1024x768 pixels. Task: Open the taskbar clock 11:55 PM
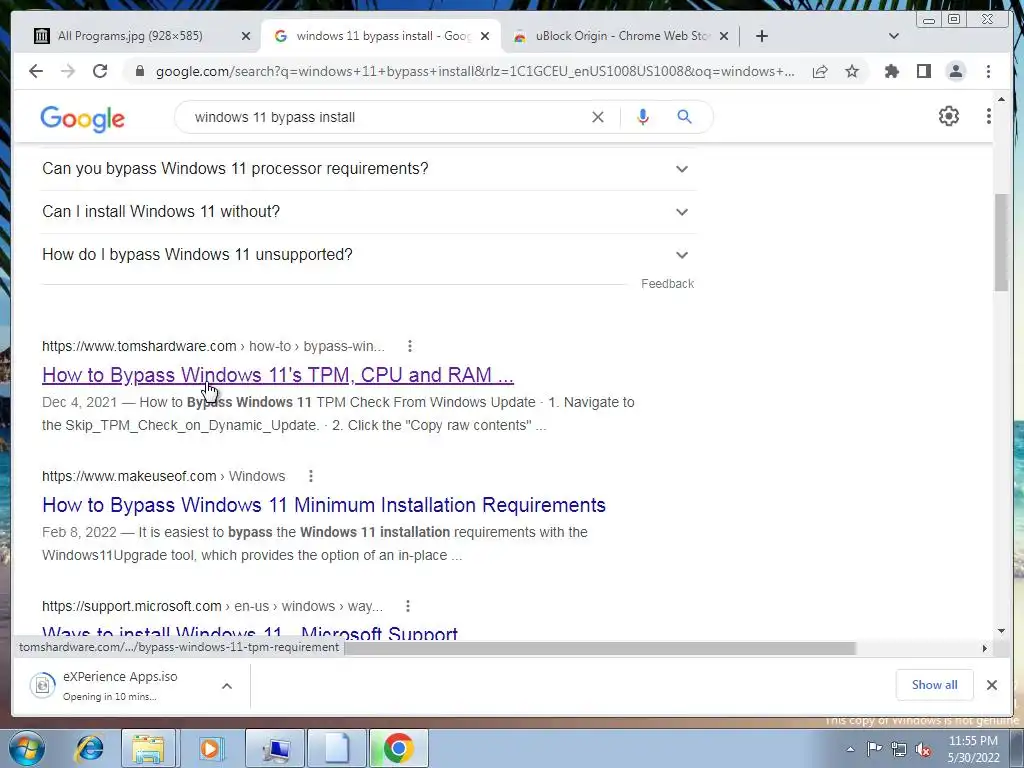973,749
